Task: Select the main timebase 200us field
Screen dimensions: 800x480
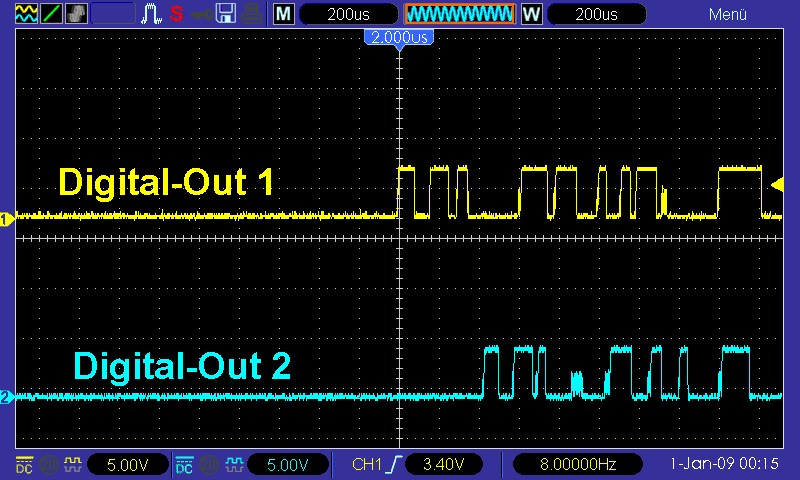Action: pyautogui.click(x=348, y=14)
